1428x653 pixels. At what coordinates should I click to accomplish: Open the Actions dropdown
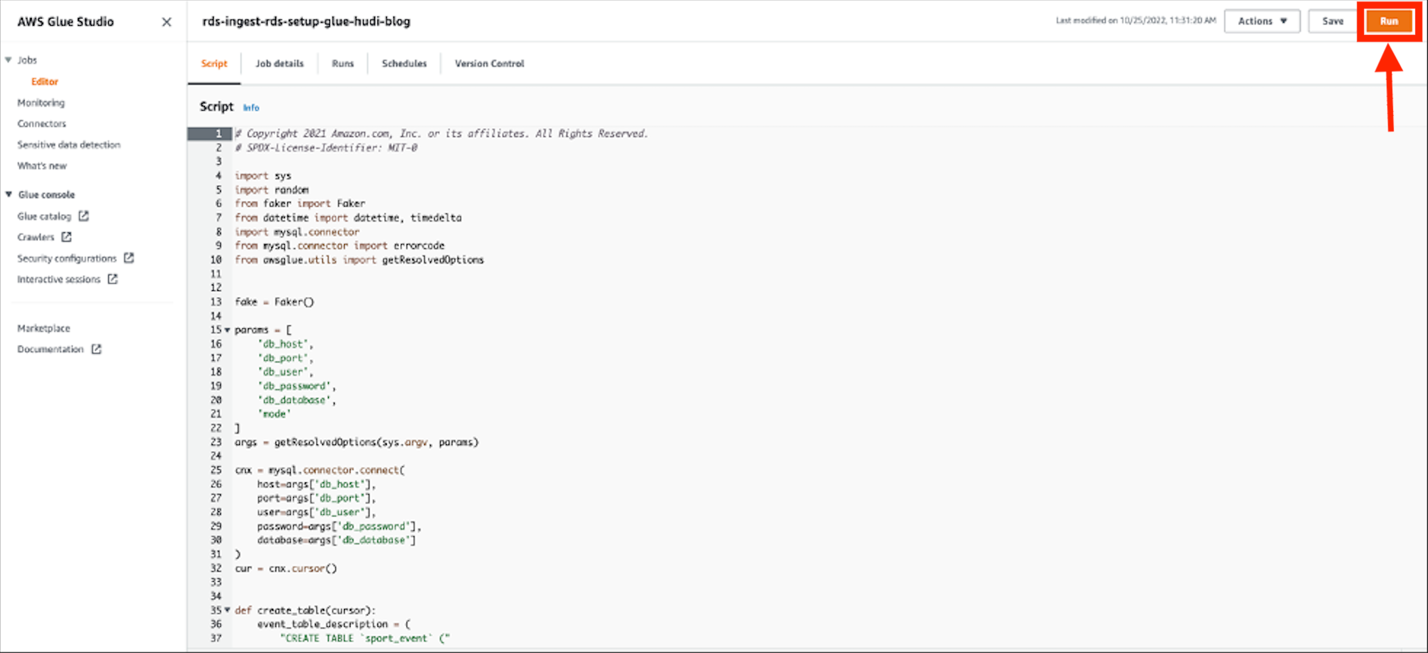[x=1263, y=21]
